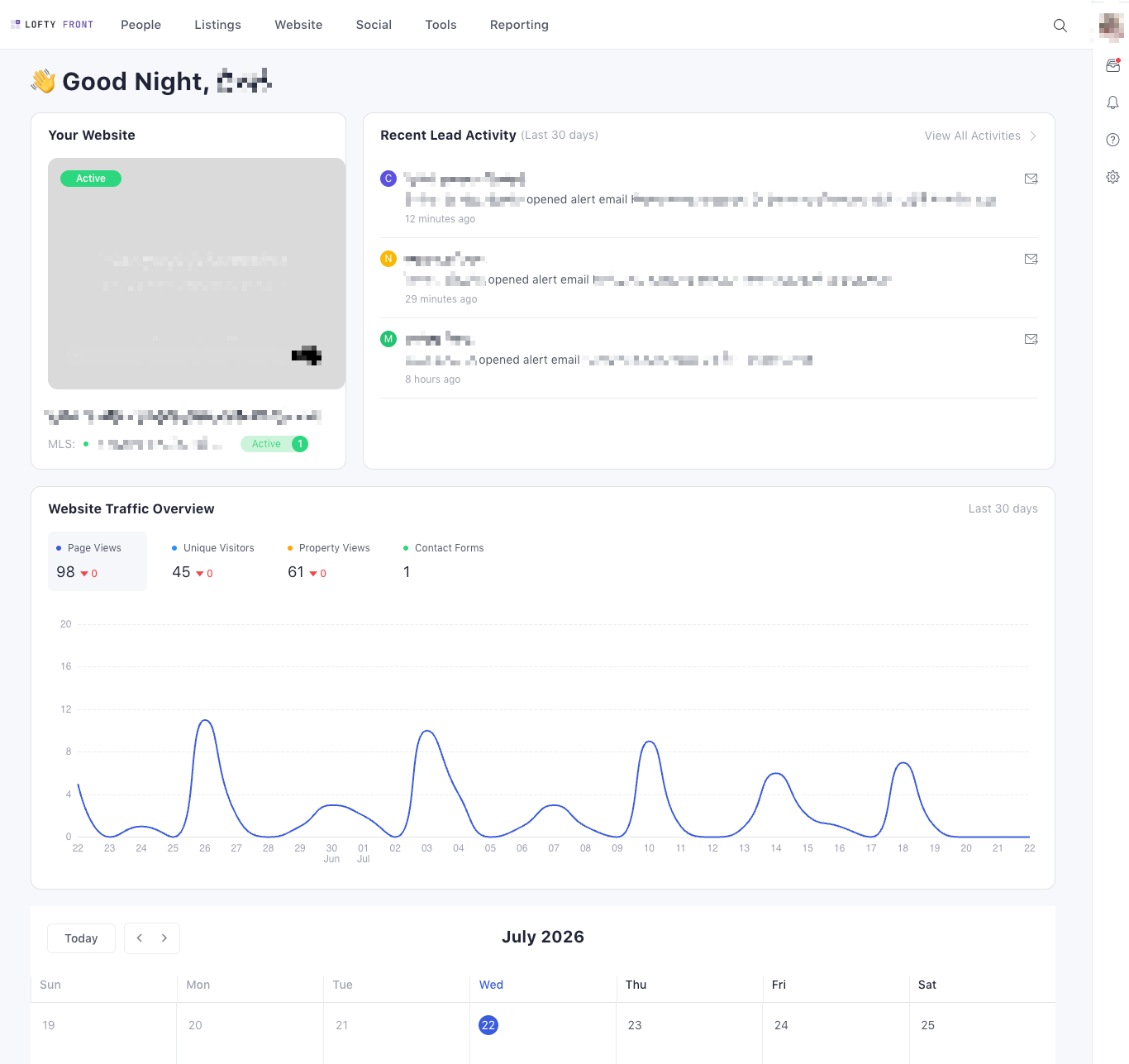Click the orange N lead avatar
Screen dimensions: 1129x1064
coord(388,259)
